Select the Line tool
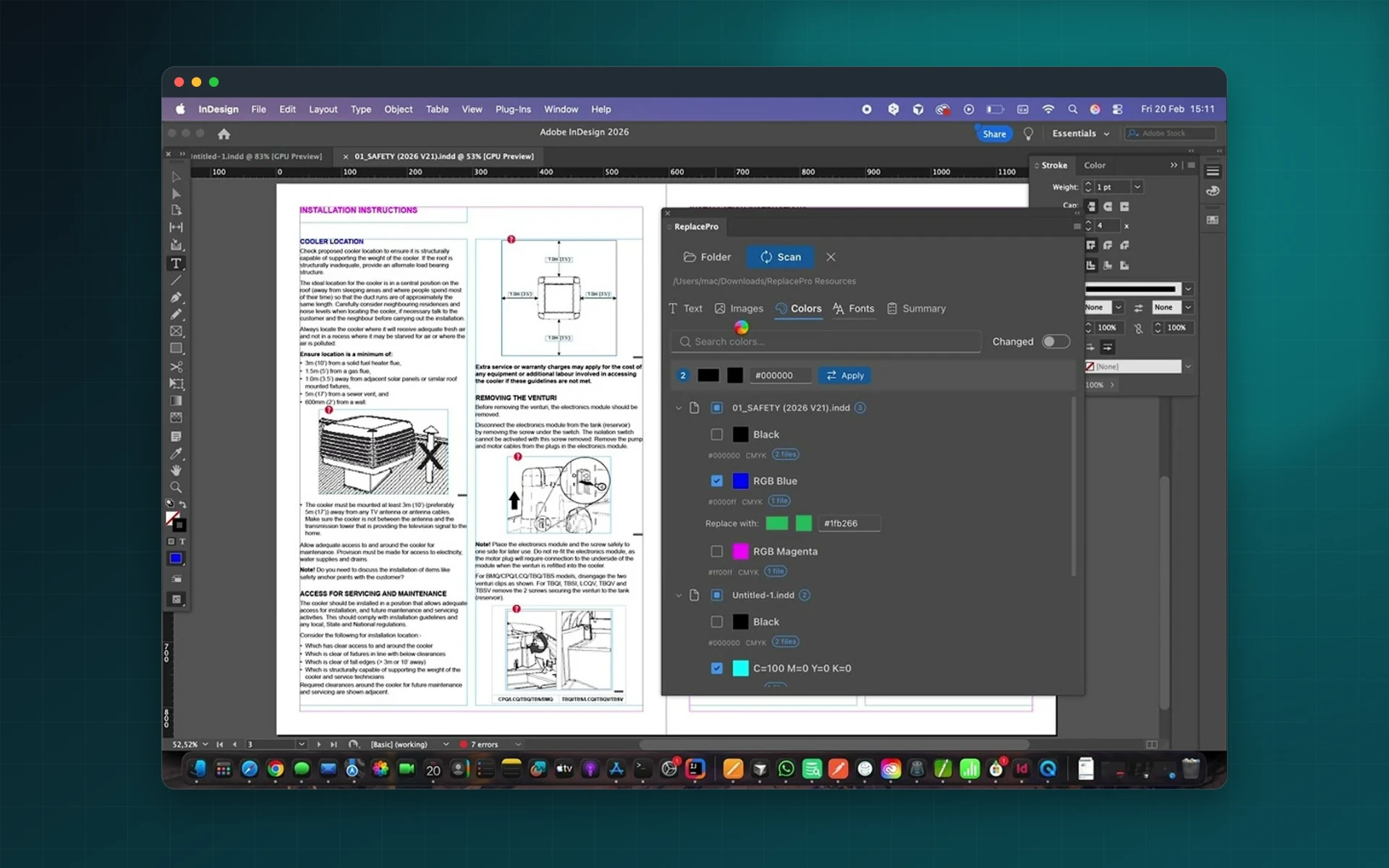This screenshot has height=868, width=1389. point(176,281)
